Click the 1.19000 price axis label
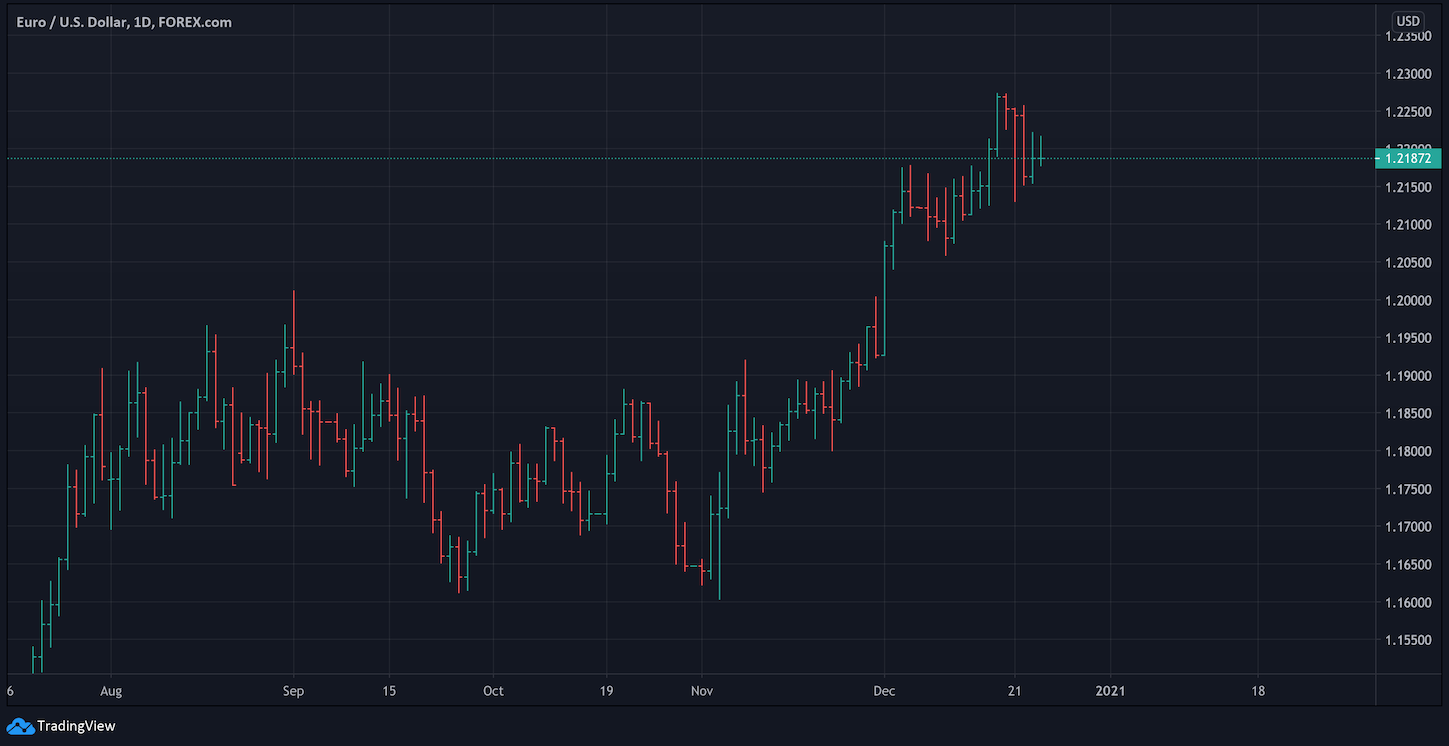The width and height of the screenshot is (1449, 746). click(x=1408, y=376)
